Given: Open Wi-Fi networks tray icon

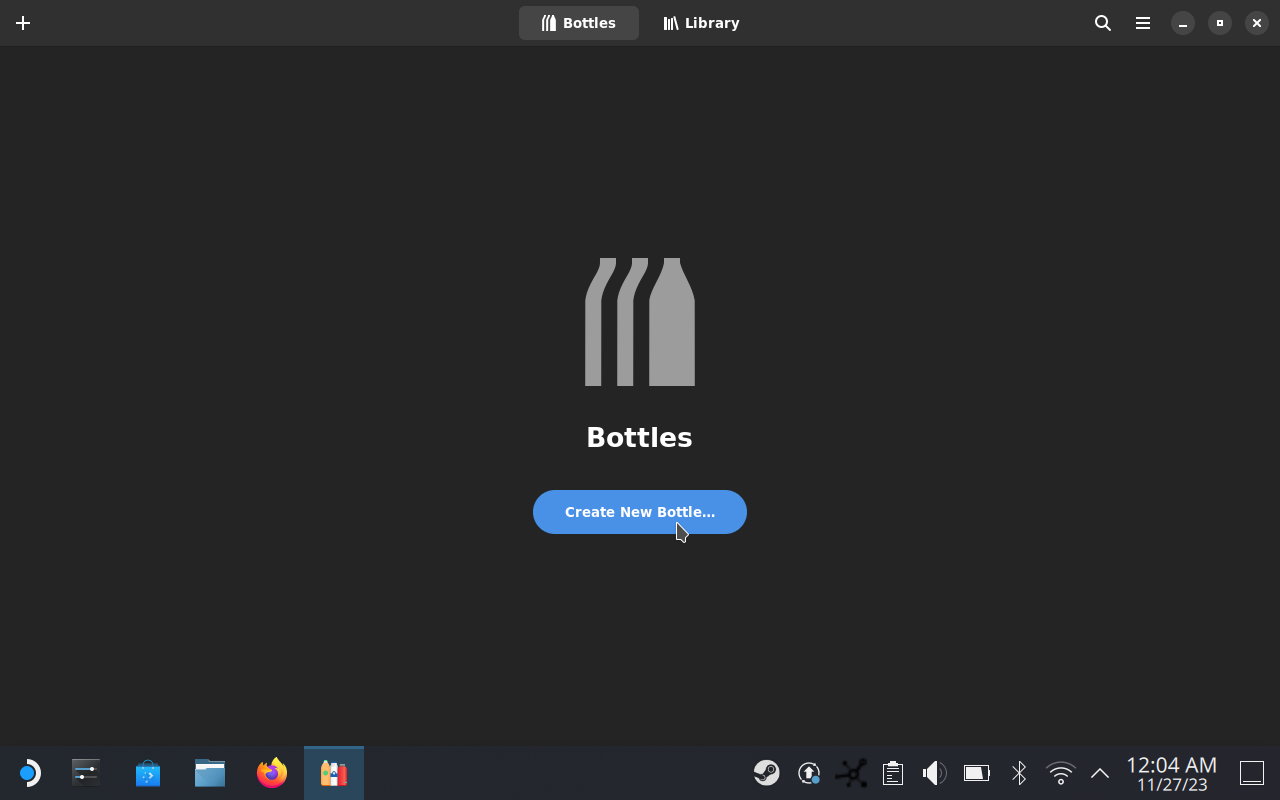Looking at the screenshot, I should (x=1060, y=773).
